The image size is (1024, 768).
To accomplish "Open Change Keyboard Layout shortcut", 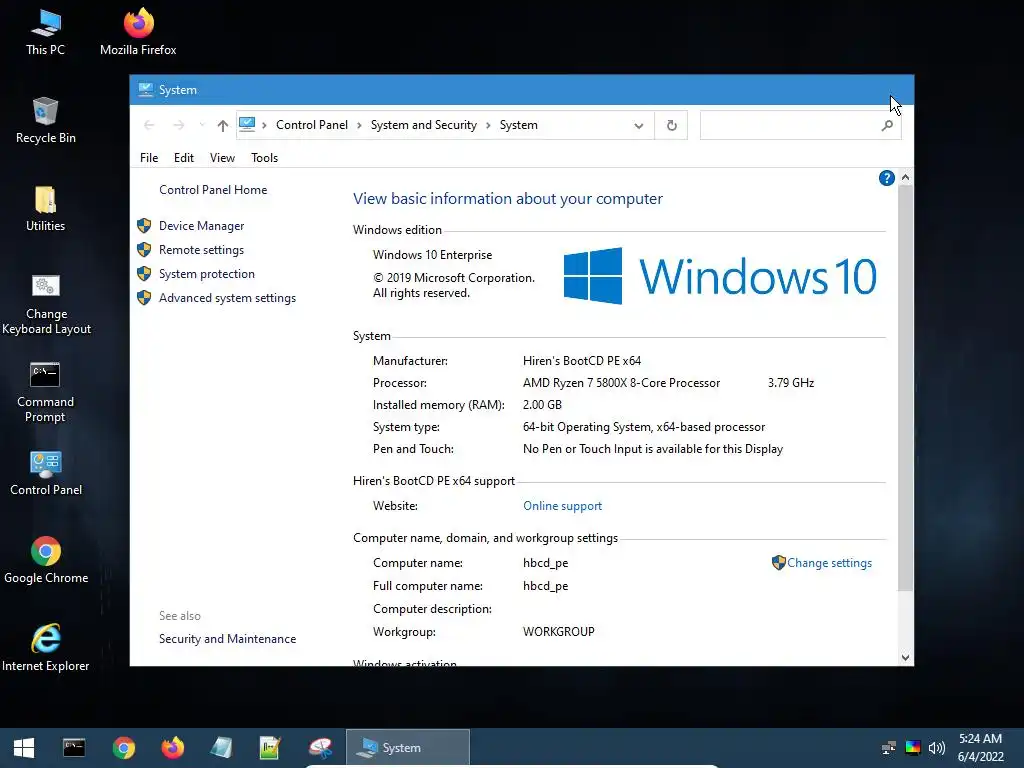I will point(46,304).
